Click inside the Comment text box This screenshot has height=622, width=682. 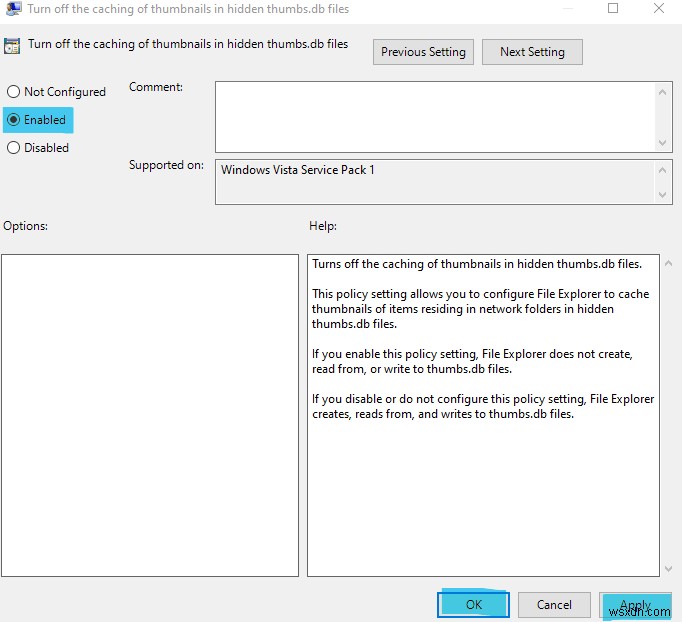click(435, 116)
